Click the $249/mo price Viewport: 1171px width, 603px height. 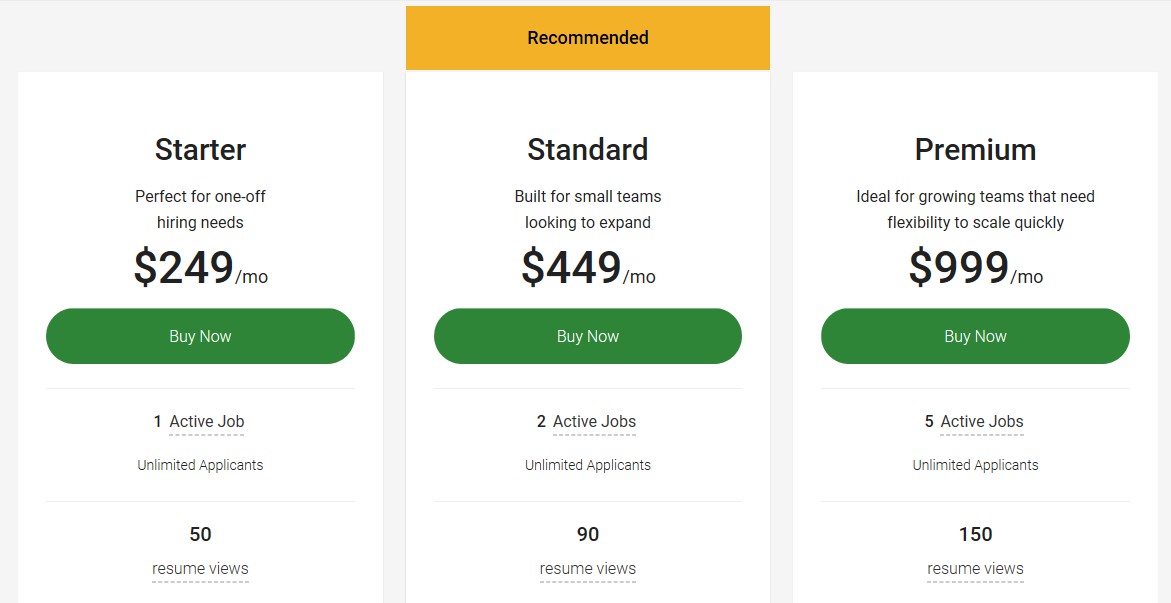[200, 268]
